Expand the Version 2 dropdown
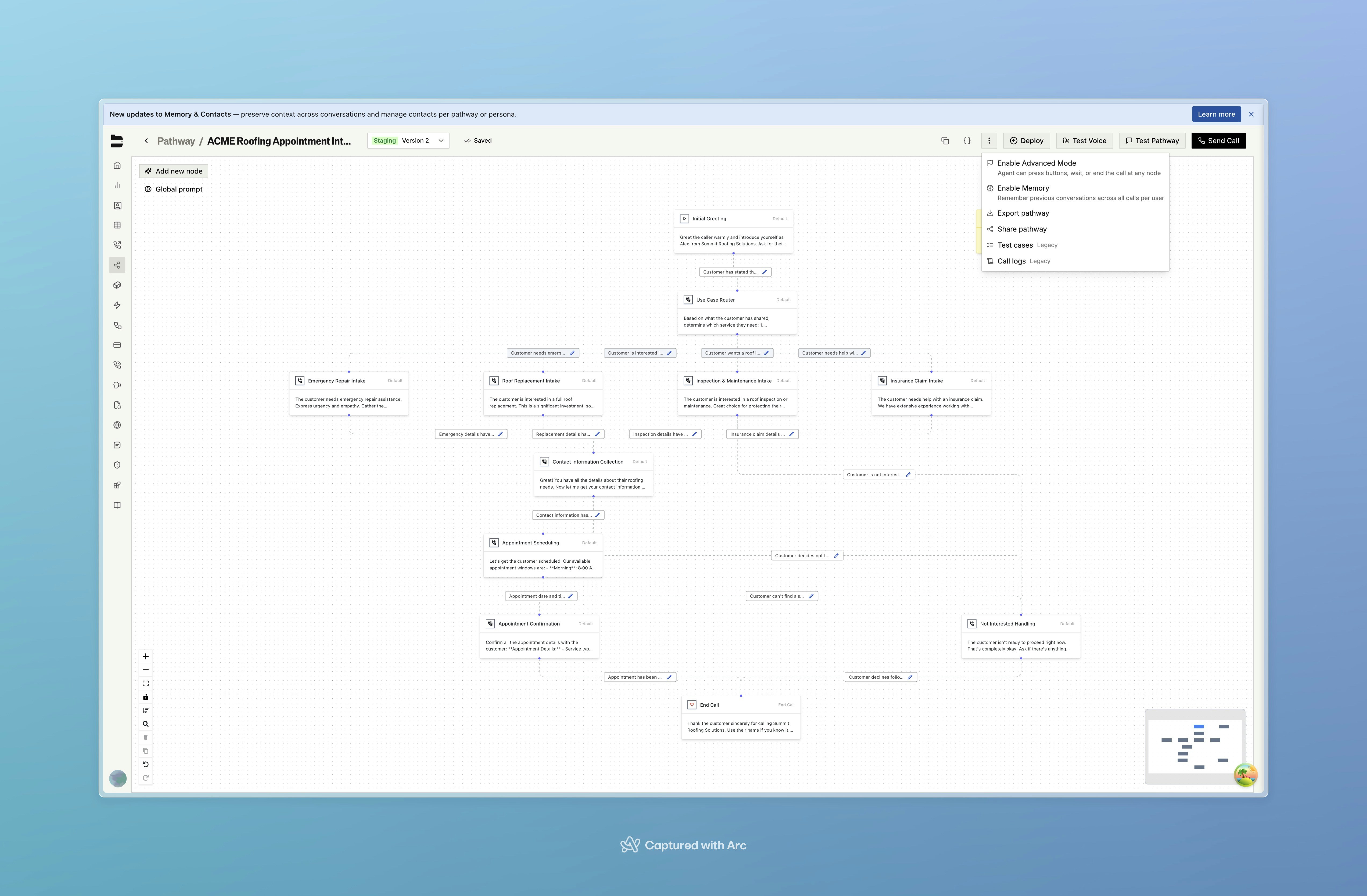The width and height of the screenshot is (1367, 896). point(441,140)
